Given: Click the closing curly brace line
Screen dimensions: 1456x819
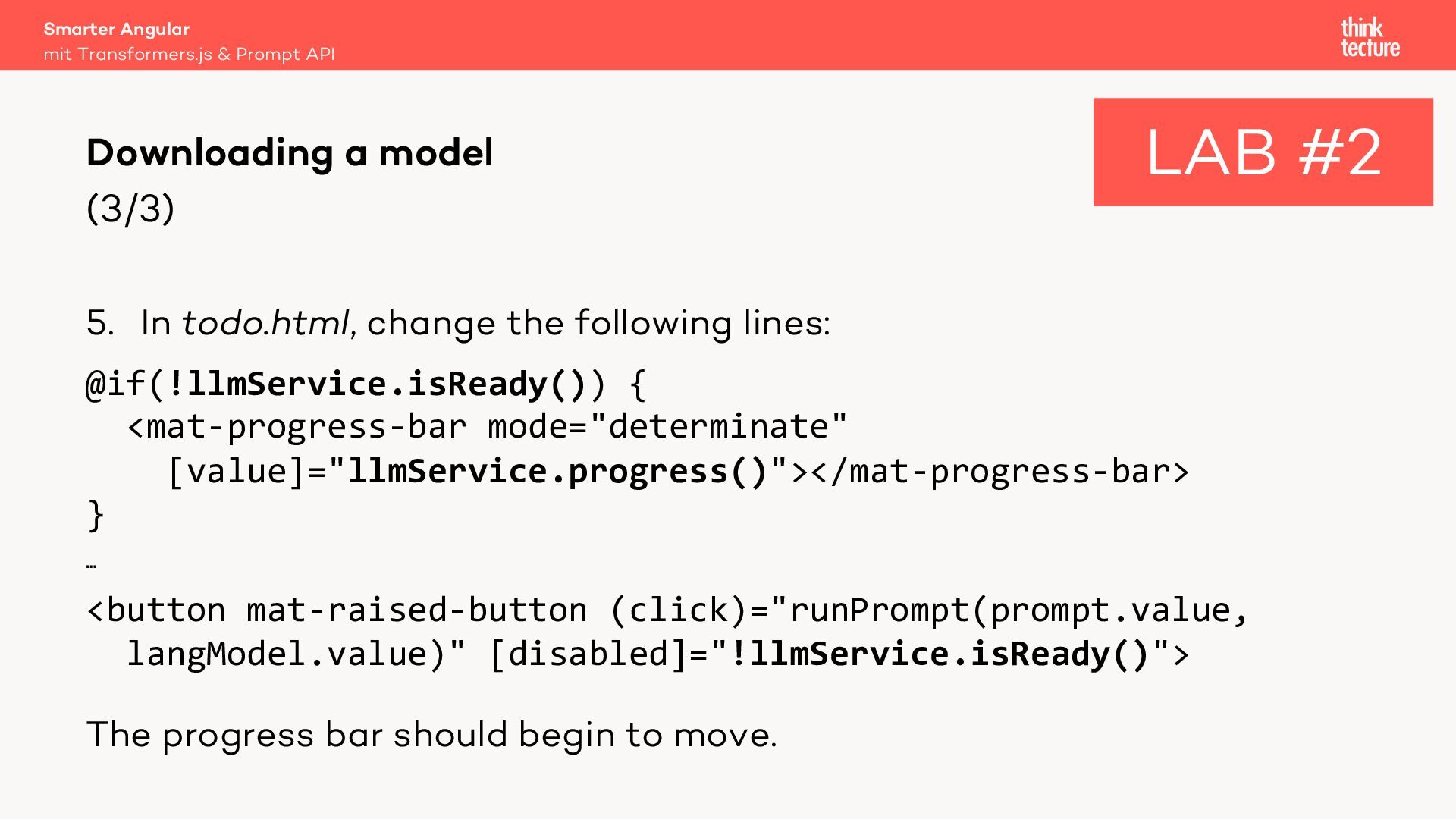Looking at the screenshot, I should 96,516.
